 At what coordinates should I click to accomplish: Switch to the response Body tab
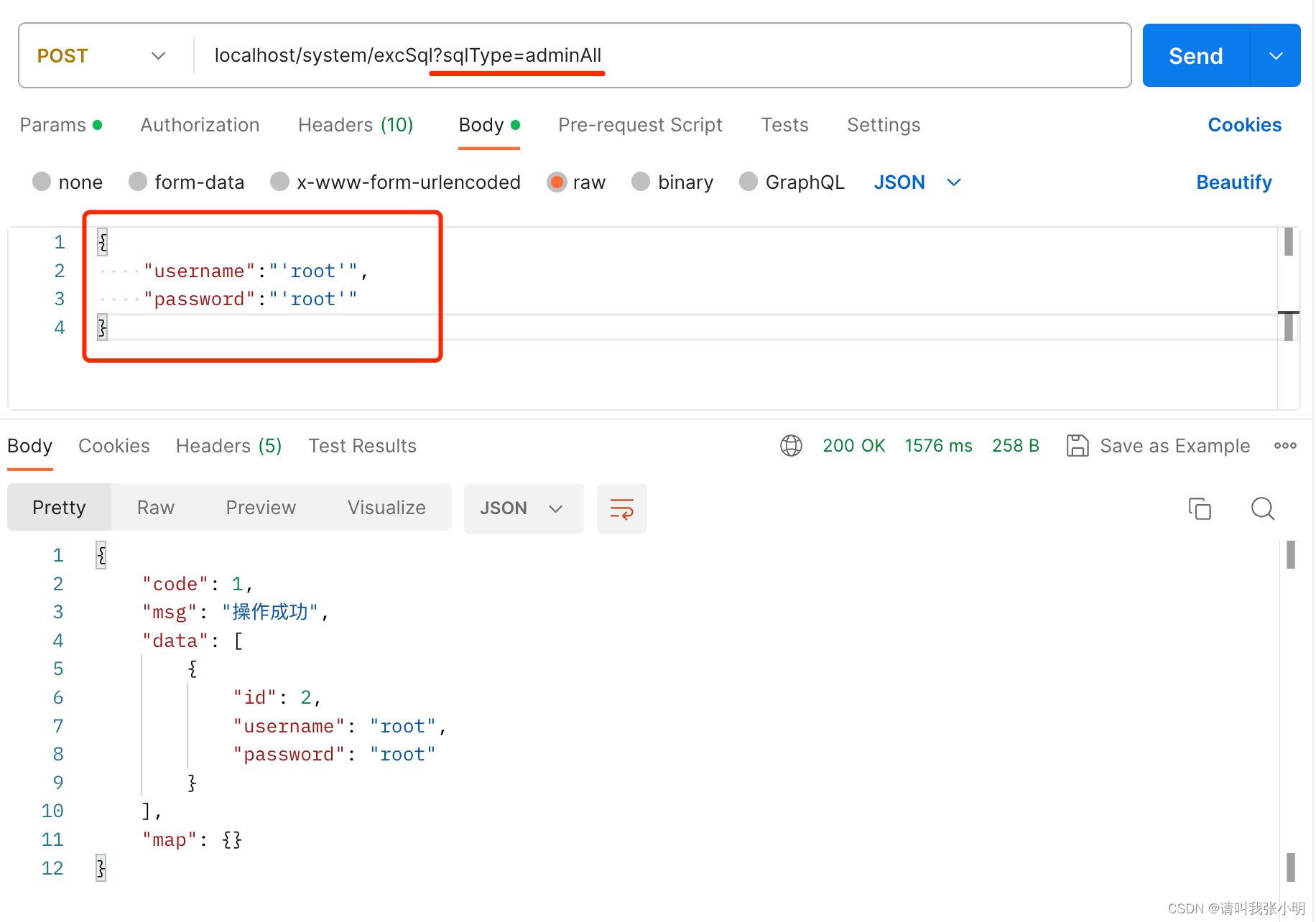(29, 446)
